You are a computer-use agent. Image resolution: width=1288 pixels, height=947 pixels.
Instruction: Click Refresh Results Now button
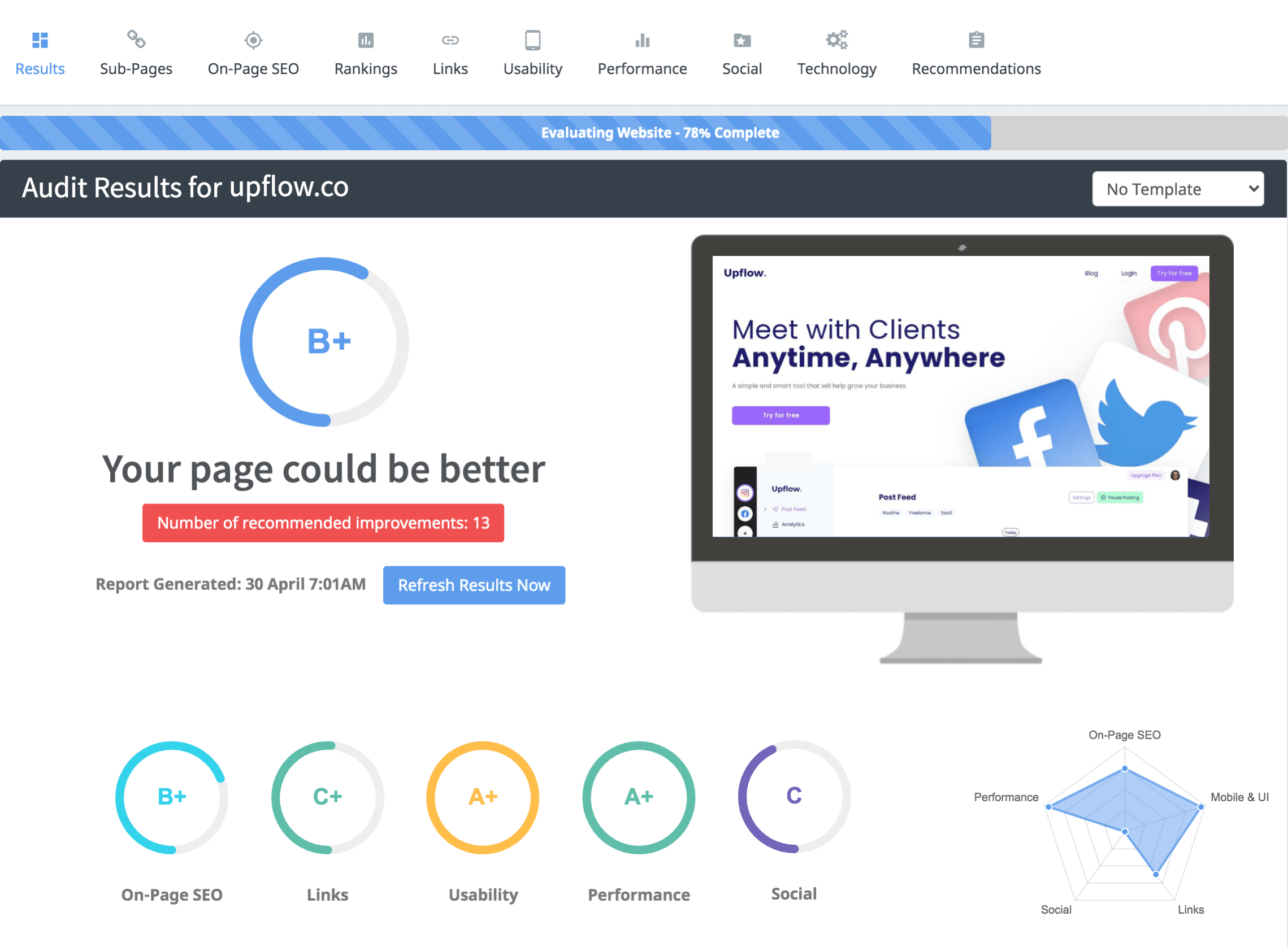click(474, 585)
